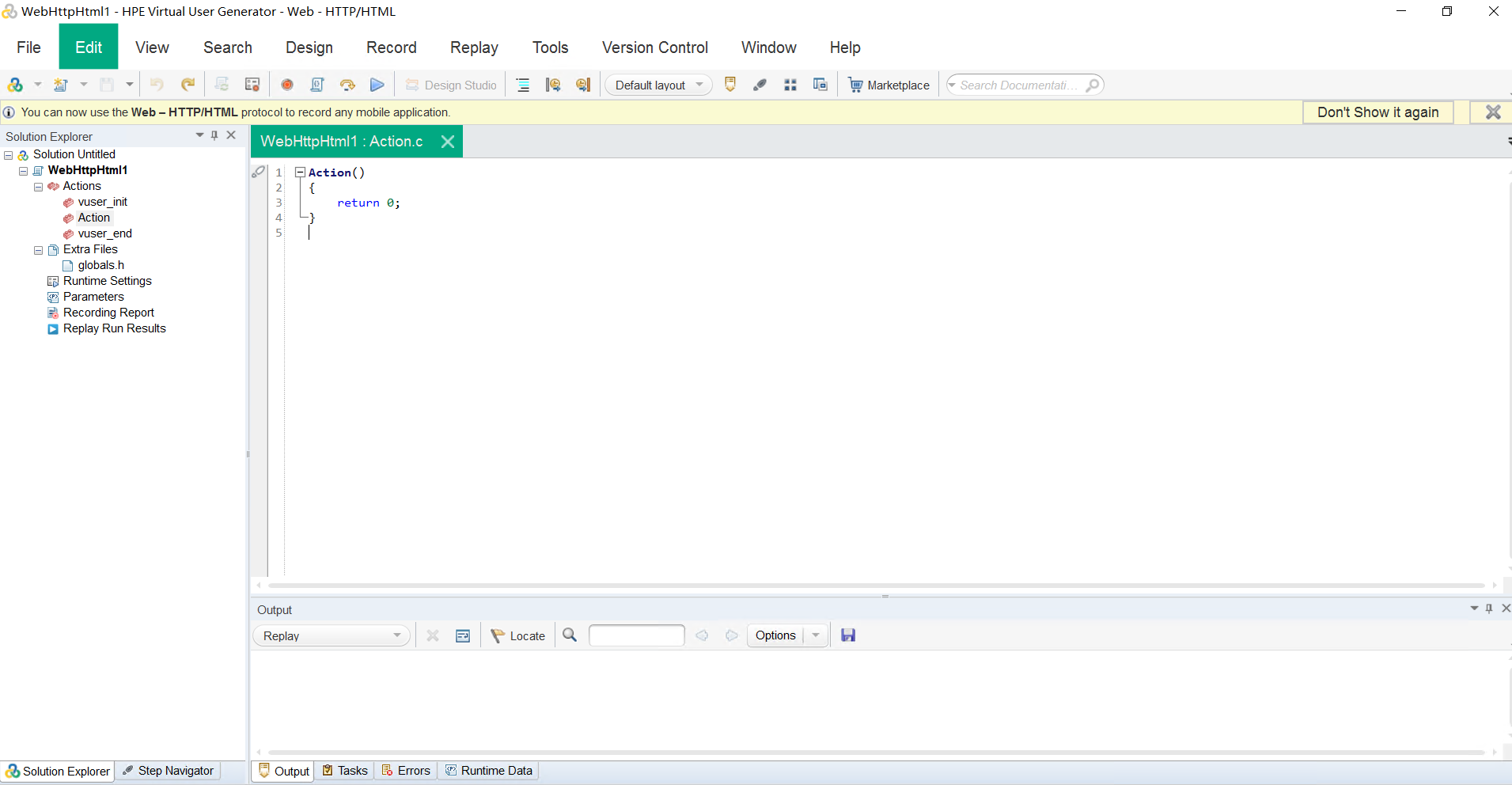Open the Replay menu
Viewport: 1512px width, 785px height.
pos(474,47)
